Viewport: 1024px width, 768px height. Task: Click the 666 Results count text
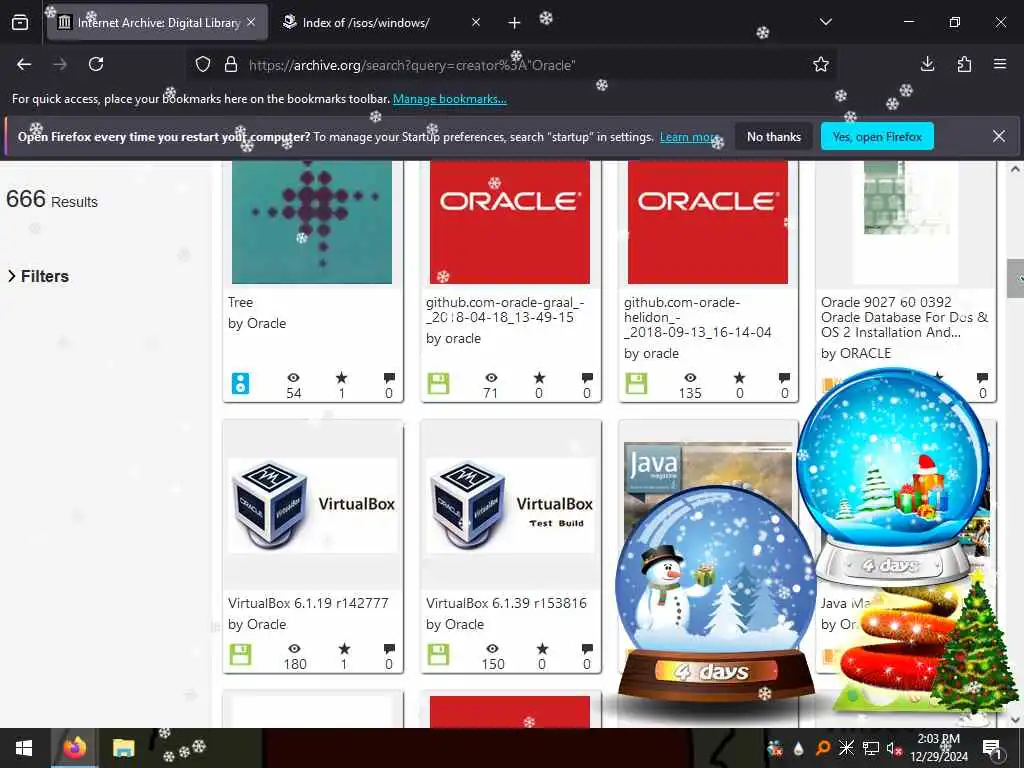click(52, 199)
